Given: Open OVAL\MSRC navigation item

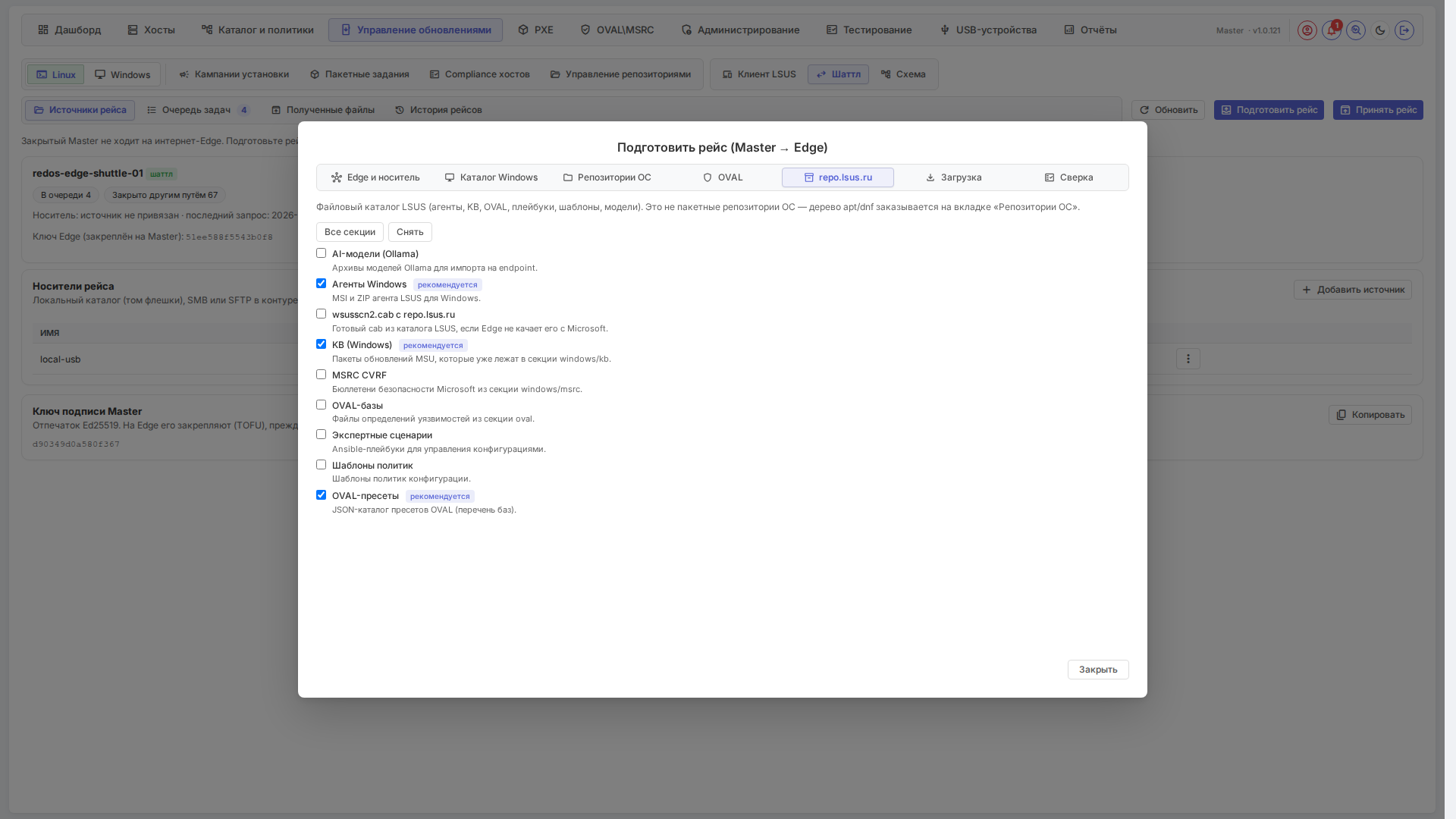Looking at the screenshot, I should pyautogui.click(x=617, y=30).
